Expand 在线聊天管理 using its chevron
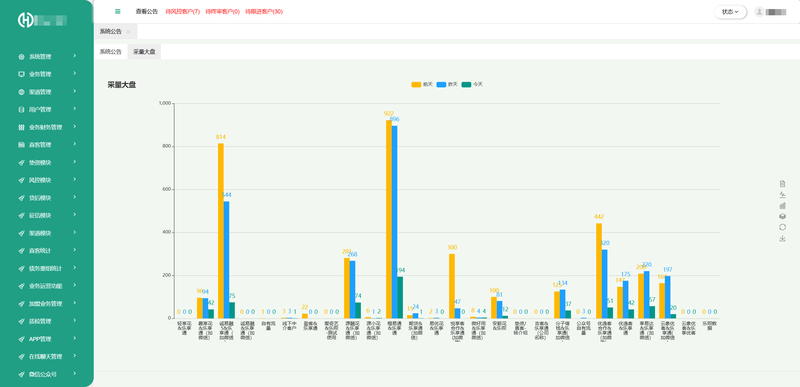800x387 pixels. coord(74,356)
